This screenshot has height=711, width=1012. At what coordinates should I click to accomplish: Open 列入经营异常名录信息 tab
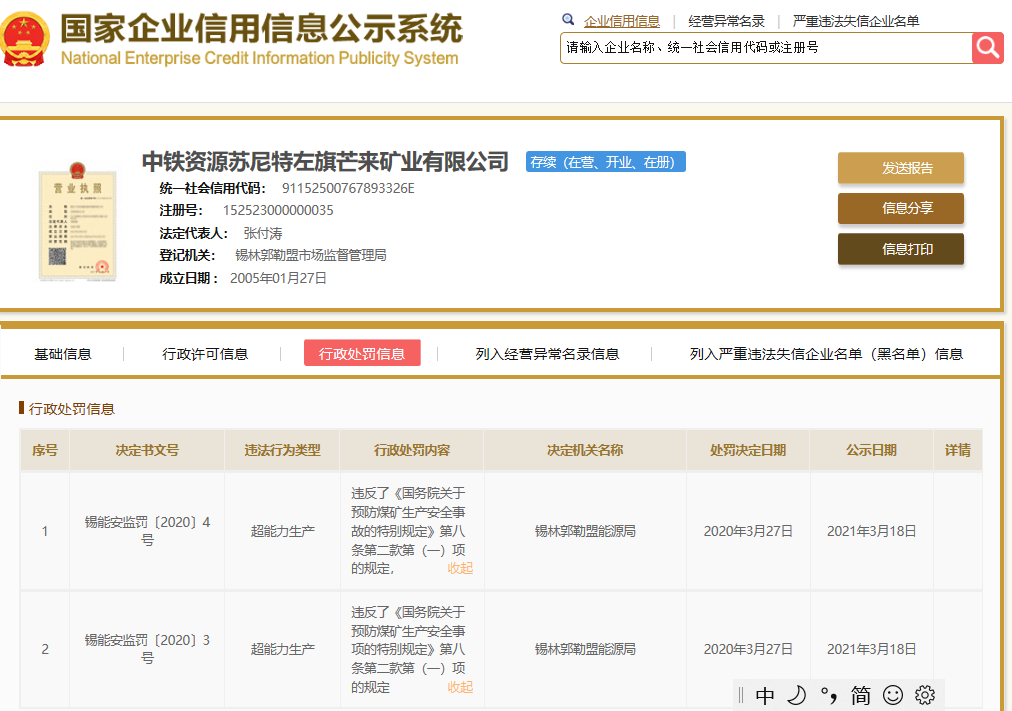[x=547, y=354]
